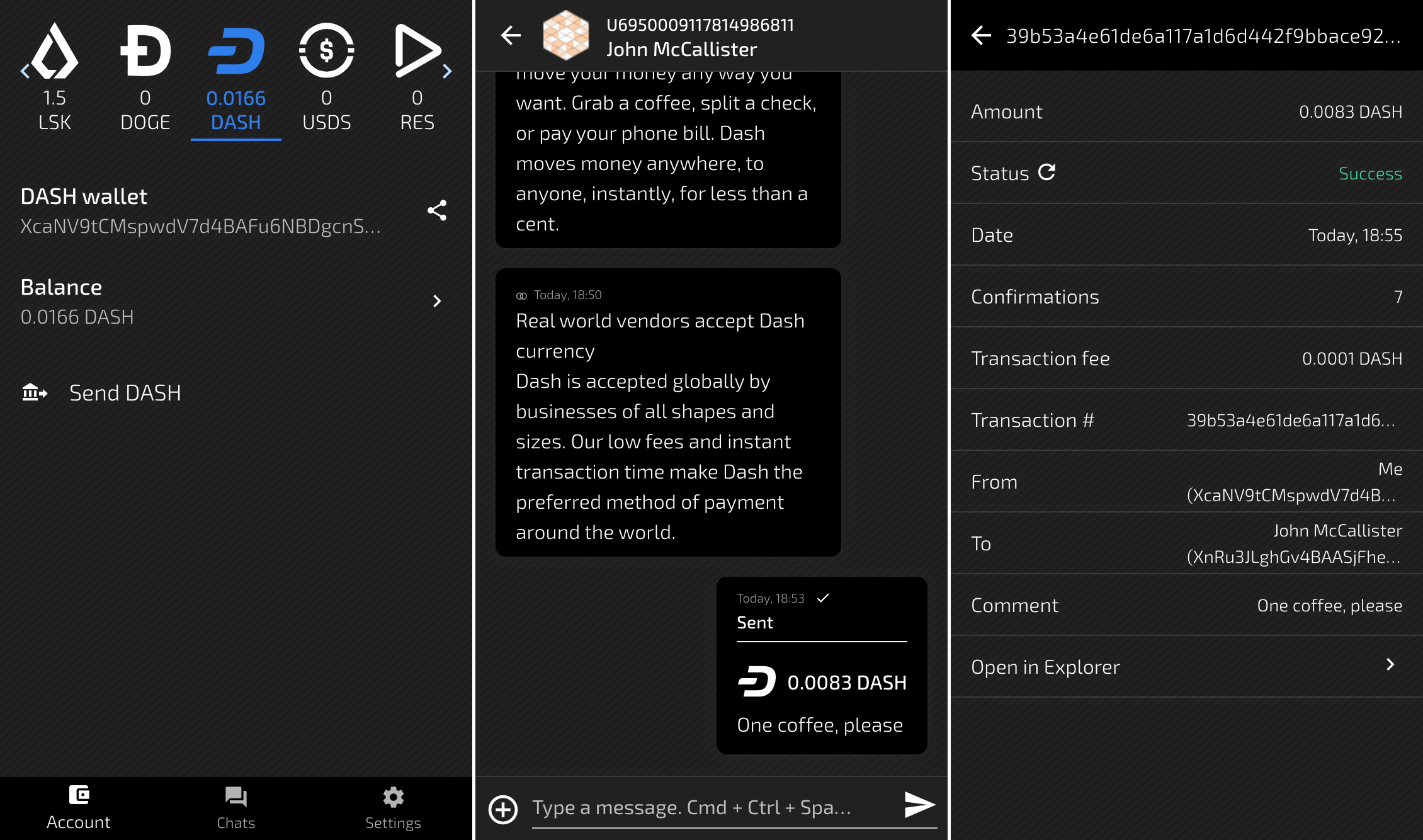Go back from transaction details

tap(981, 35)
